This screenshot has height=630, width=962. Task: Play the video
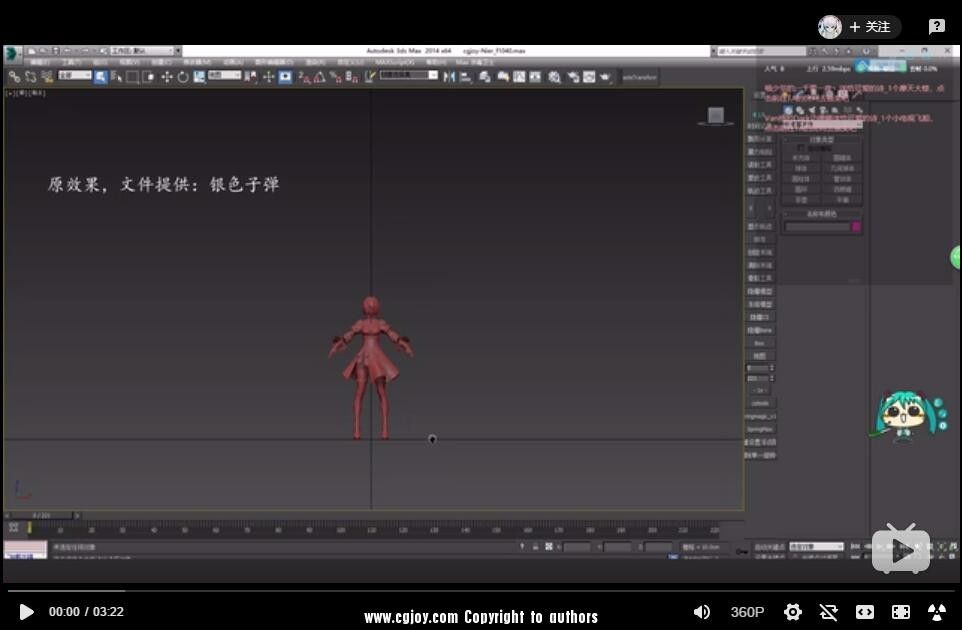(26, 612)
